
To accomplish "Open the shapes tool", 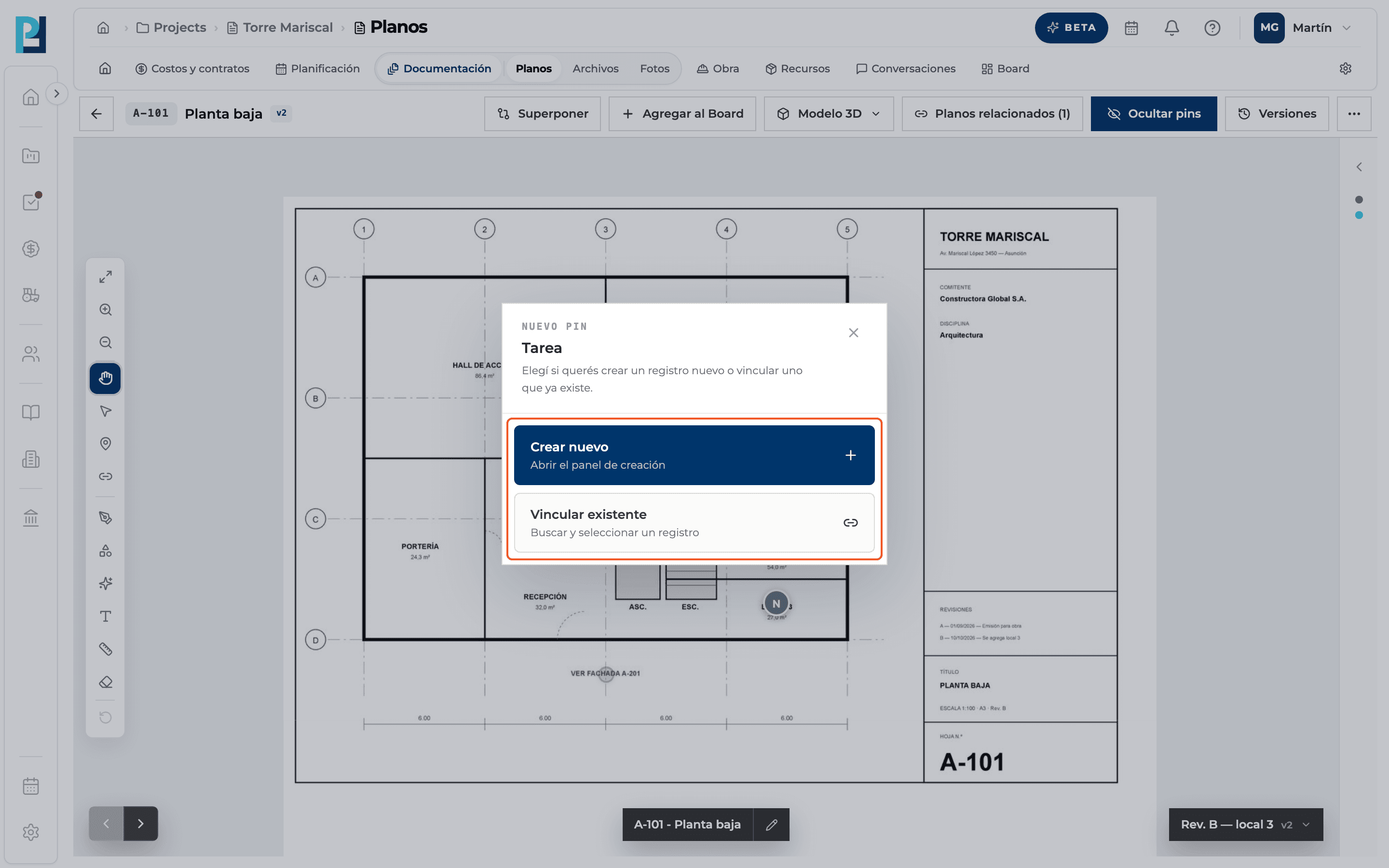I will 105,551.
